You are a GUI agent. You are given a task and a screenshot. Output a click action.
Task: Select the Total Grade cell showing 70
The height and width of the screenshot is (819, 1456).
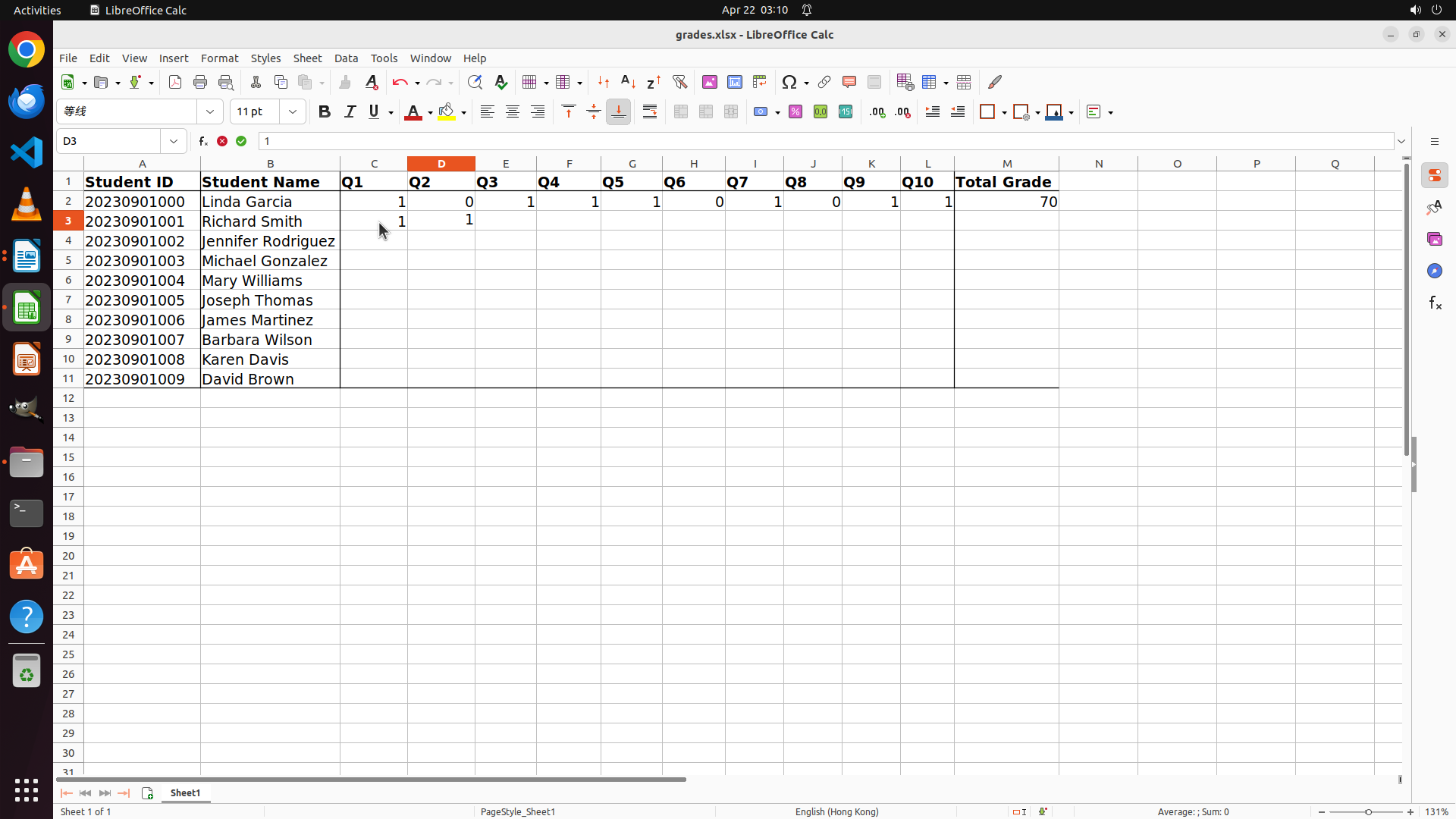point(1006,202)
